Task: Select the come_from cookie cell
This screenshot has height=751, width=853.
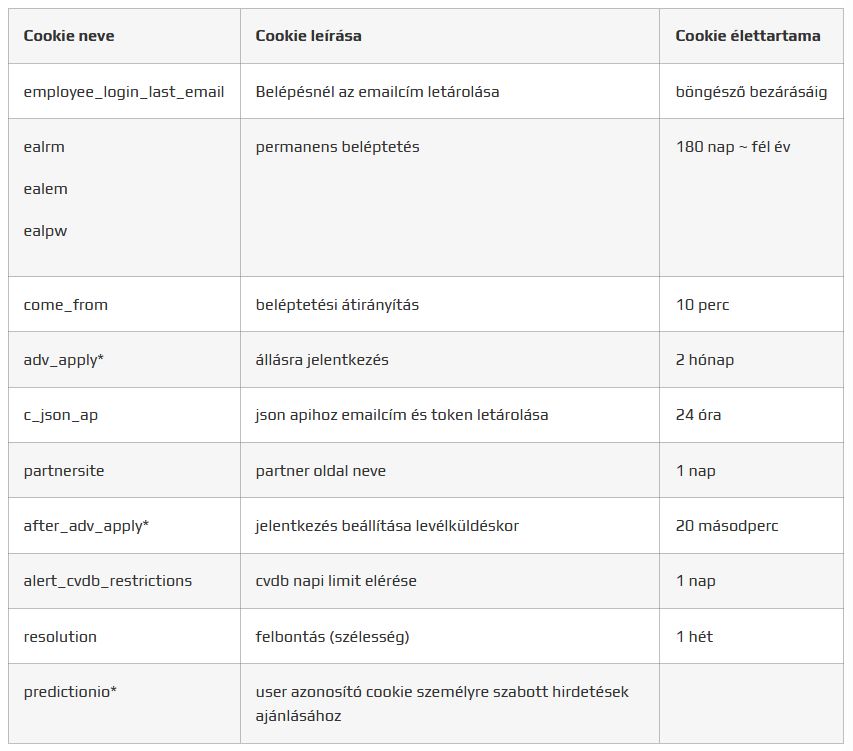Action: point(66,305)
